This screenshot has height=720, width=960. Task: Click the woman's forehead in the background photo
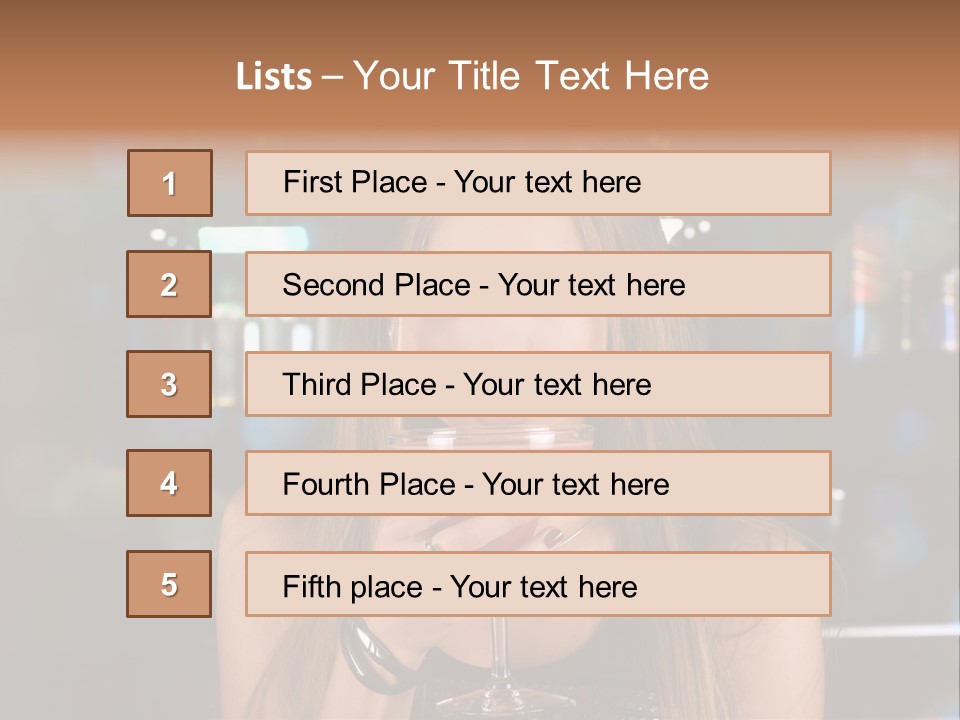pos(500,232)
